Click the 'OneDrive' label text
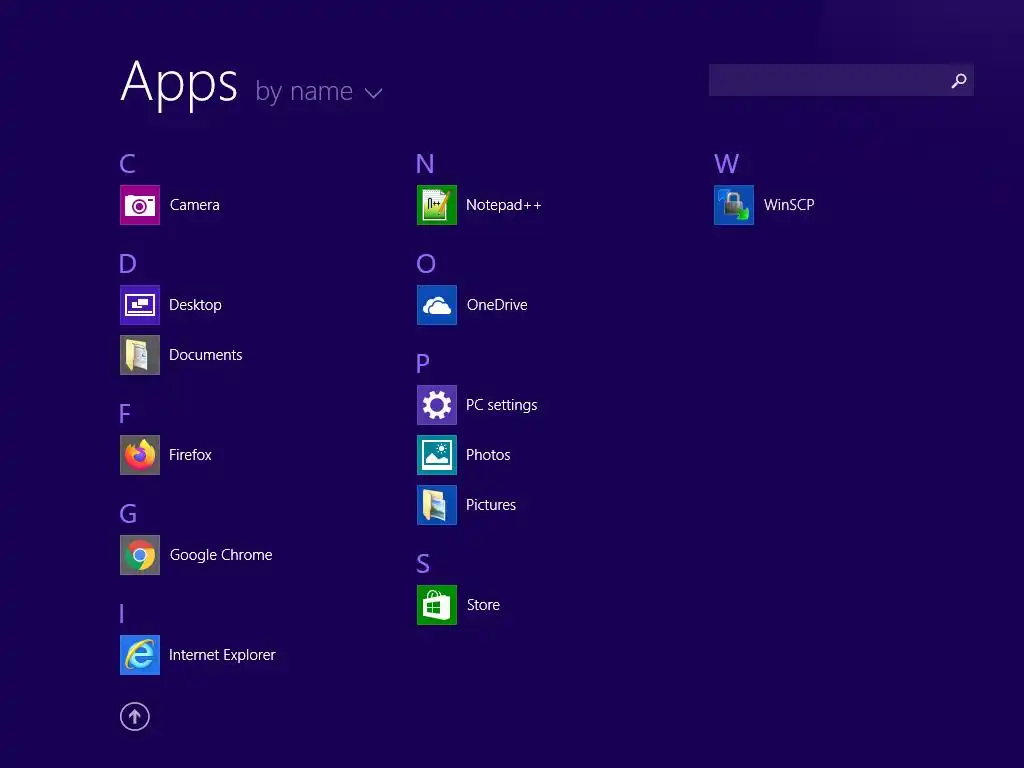This screenshot has width=1024, height=768. 497,305
